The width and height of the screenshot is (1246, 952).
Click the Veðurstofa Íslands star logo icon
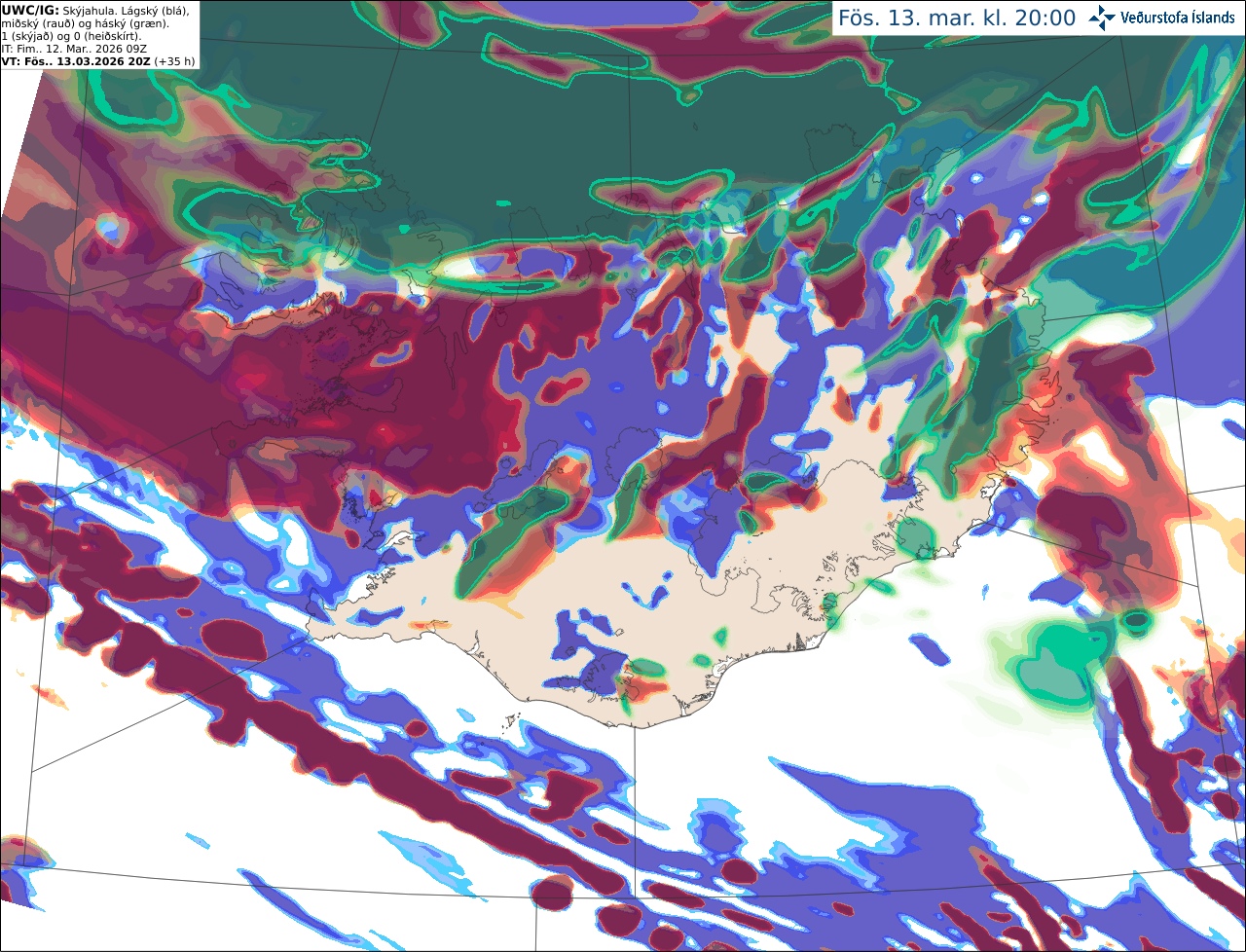1103,18
